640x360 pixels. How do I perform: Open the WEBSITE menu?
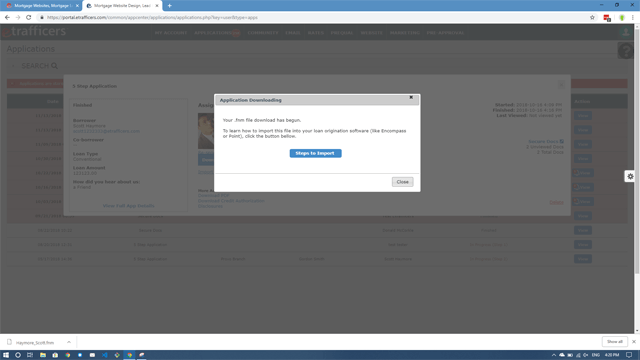371,33
